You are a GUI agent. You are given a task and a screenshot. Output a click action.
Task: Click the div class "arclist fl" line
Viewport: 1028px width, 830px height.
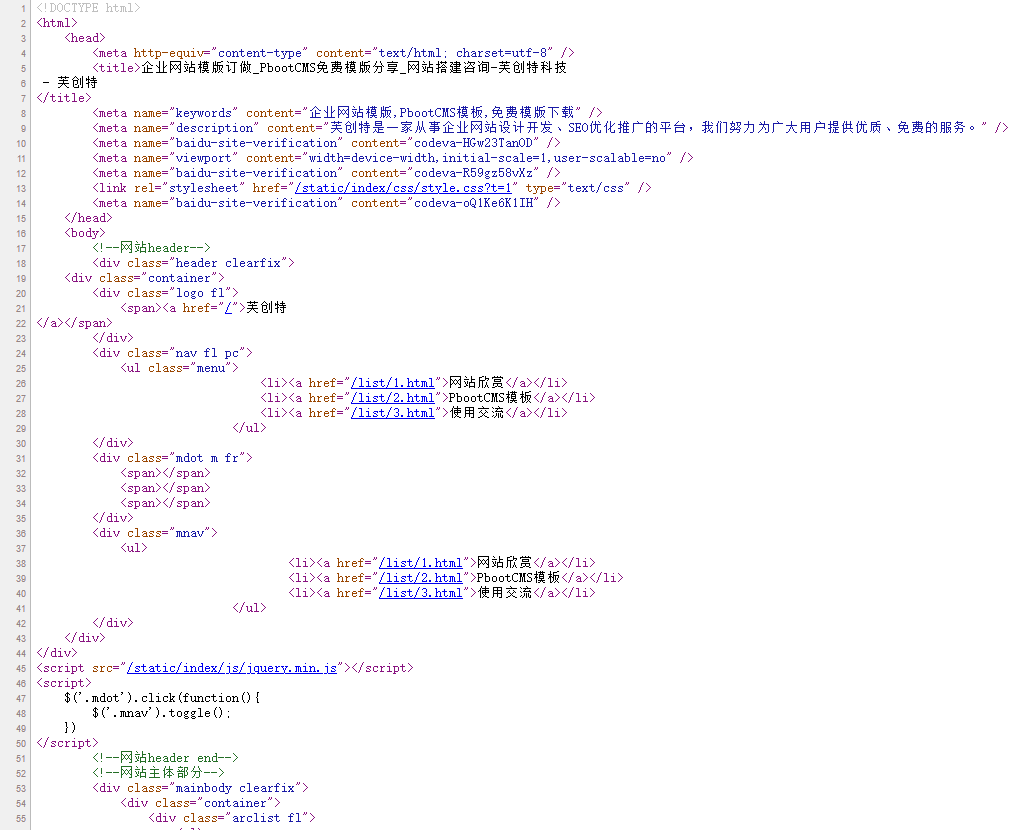point(231,818)
